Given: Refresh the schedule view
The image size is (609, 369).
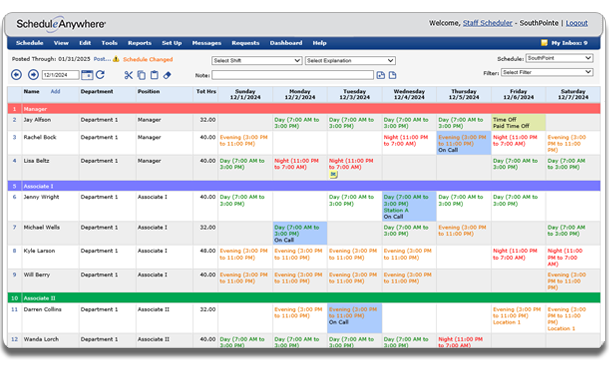Looking at the screenshot, I should point(100,75).
